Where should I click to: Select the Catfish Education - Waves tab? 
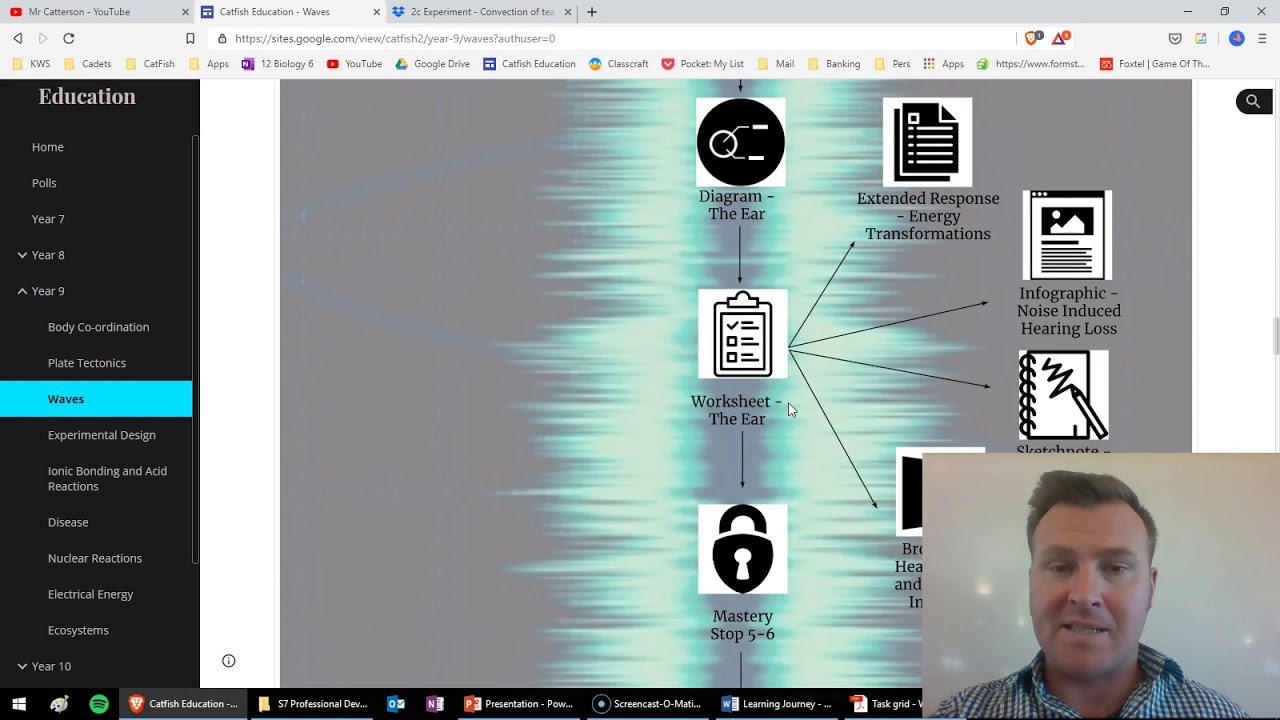pyautogui.click(x=288, y=12)
